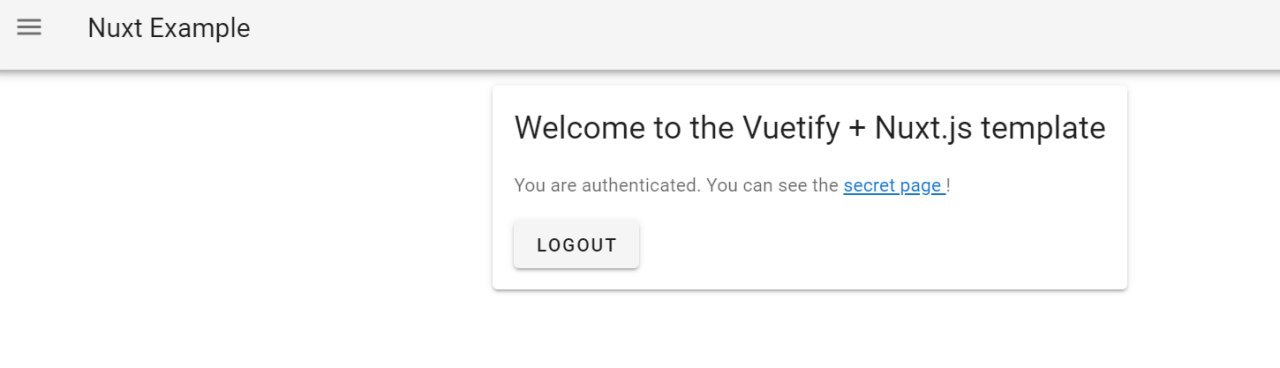The image size is (1280, 368).
Task: Follow the secret page link
Action: point(892,185)
